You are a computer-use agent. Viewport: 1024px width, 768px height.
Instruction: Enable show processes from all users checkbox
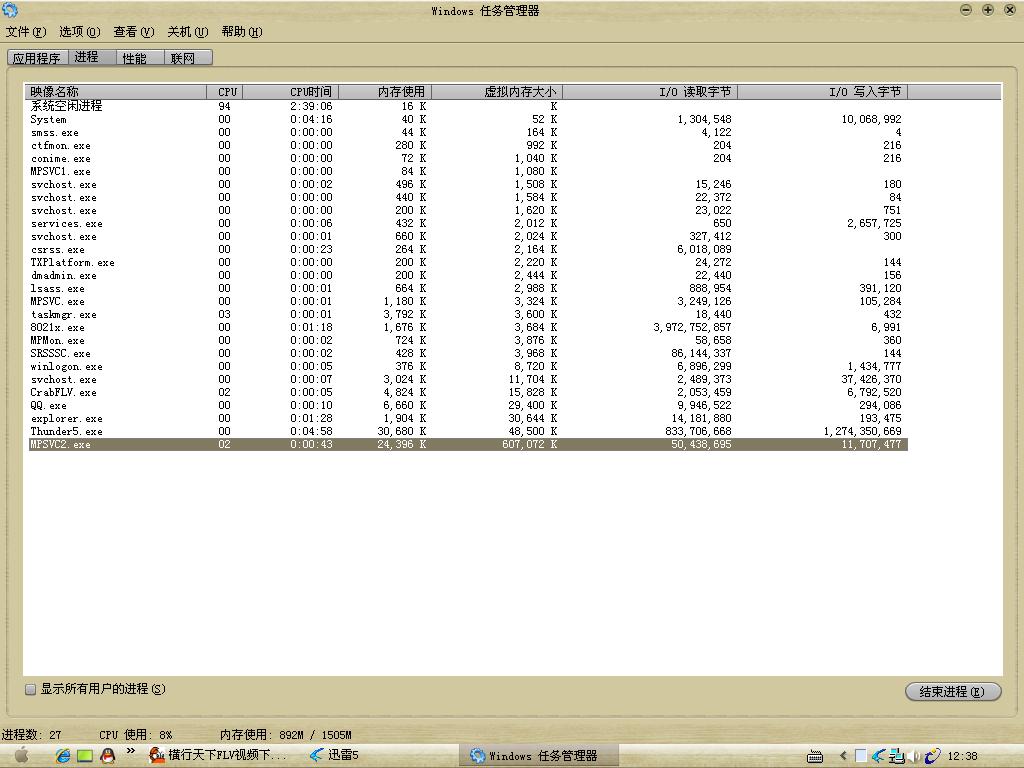pyautogui.click(x=31, y=689)
